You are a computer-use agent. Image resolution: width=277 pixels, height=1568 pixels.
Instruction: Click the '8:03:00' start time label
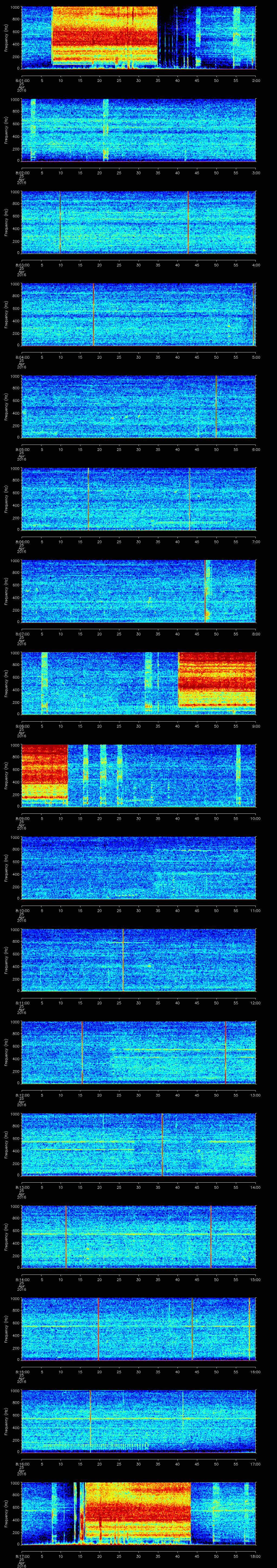(22, 265)
